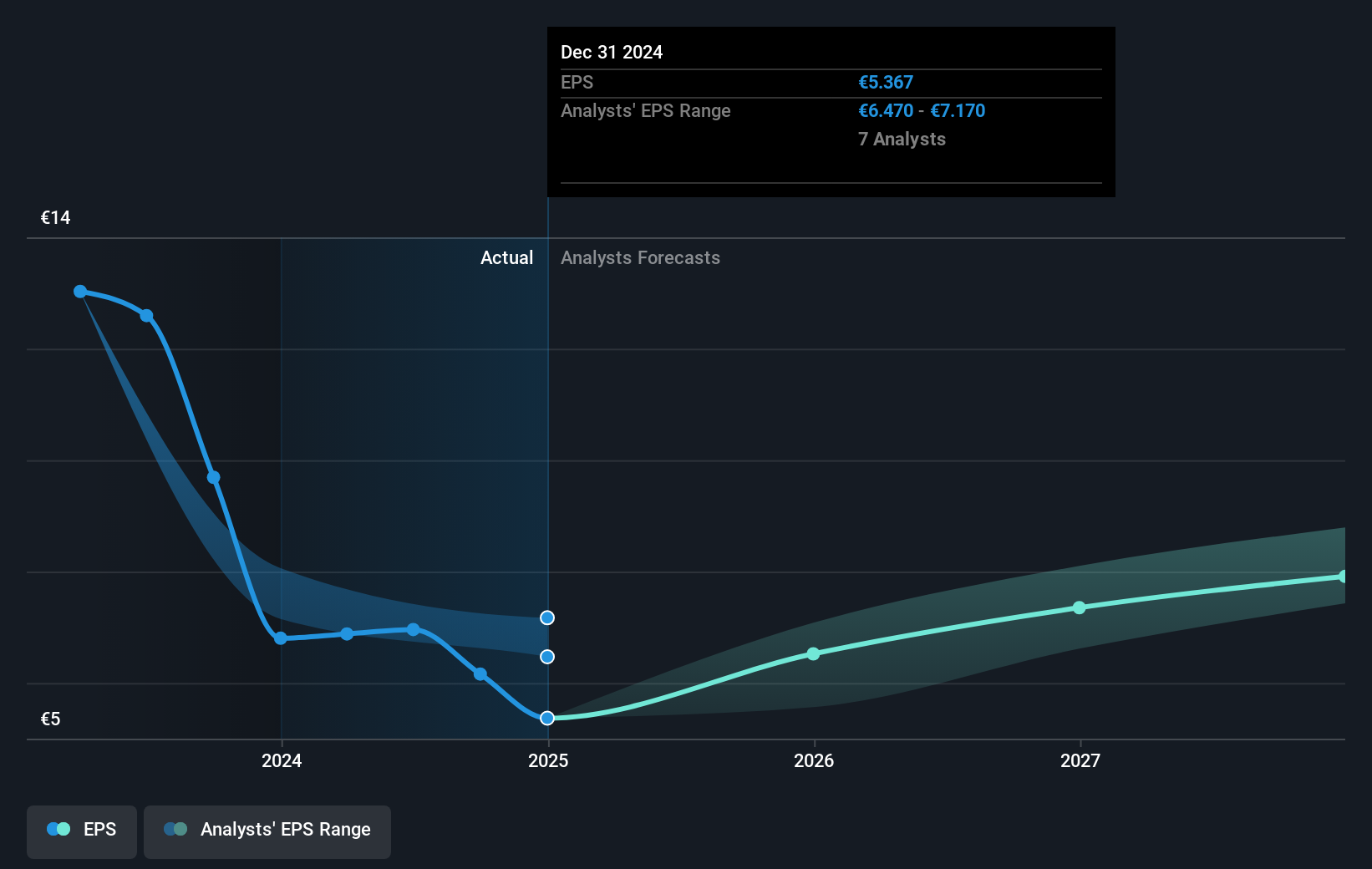Click the forecast EPS point at 2026
This screenshot has height=869, width=1372.
pyautogui.click(x=814, y=653)
